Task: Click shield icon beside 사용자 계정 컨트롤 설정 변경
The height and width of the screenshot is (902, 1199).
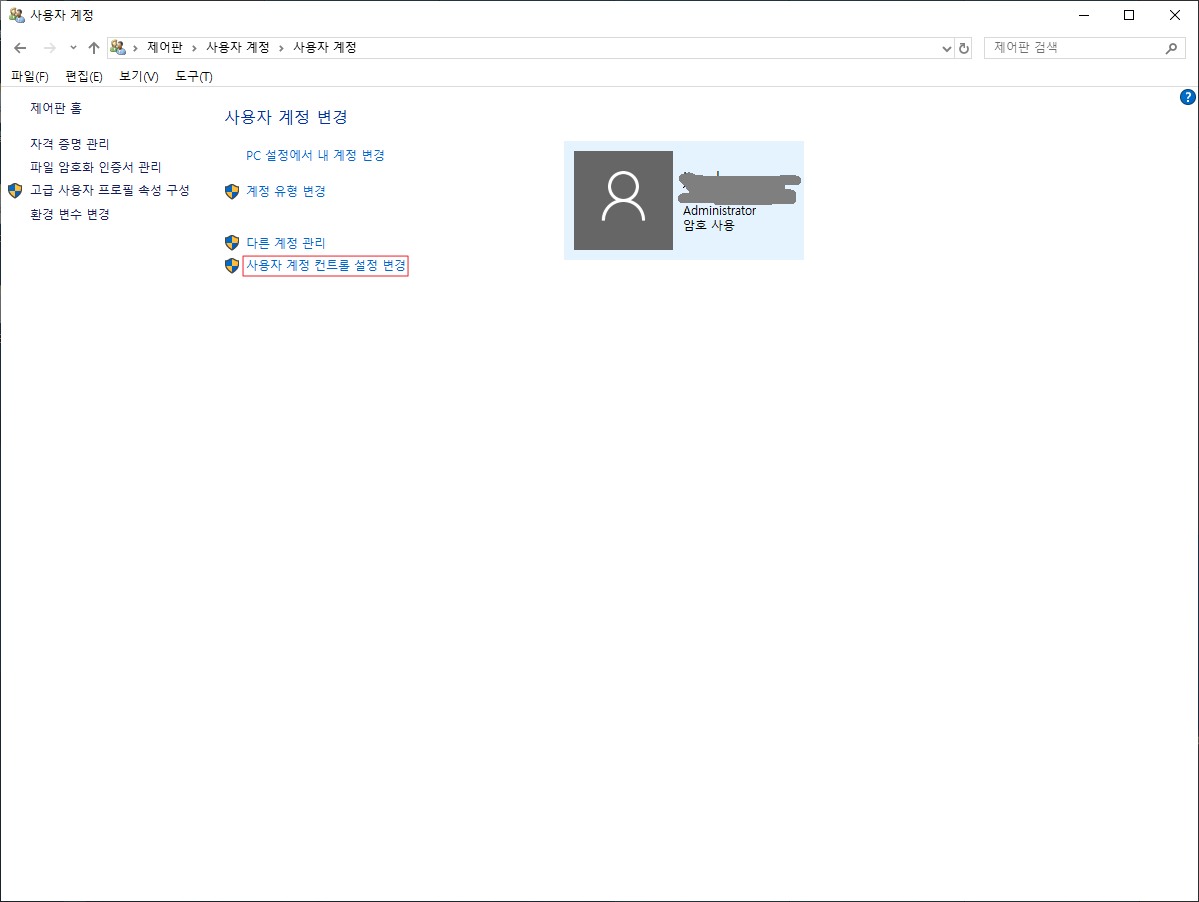Action: pos(232,265)
